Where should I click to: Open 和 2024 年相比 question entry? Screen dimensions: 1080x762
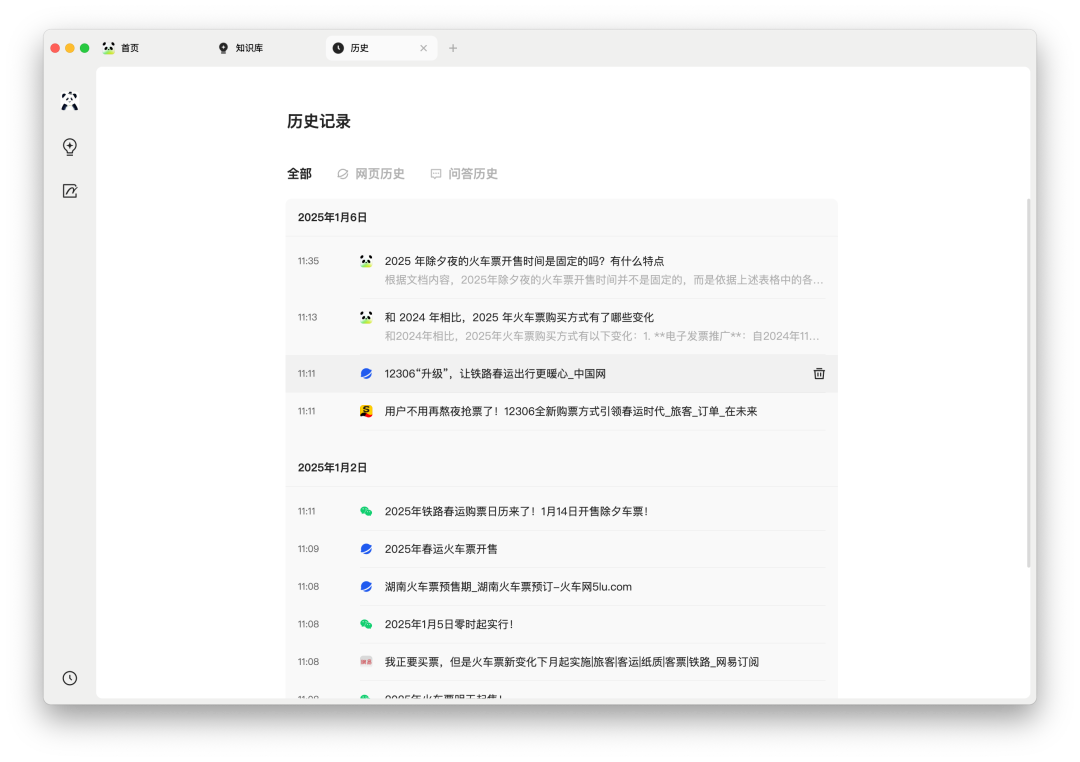[519, 317]
